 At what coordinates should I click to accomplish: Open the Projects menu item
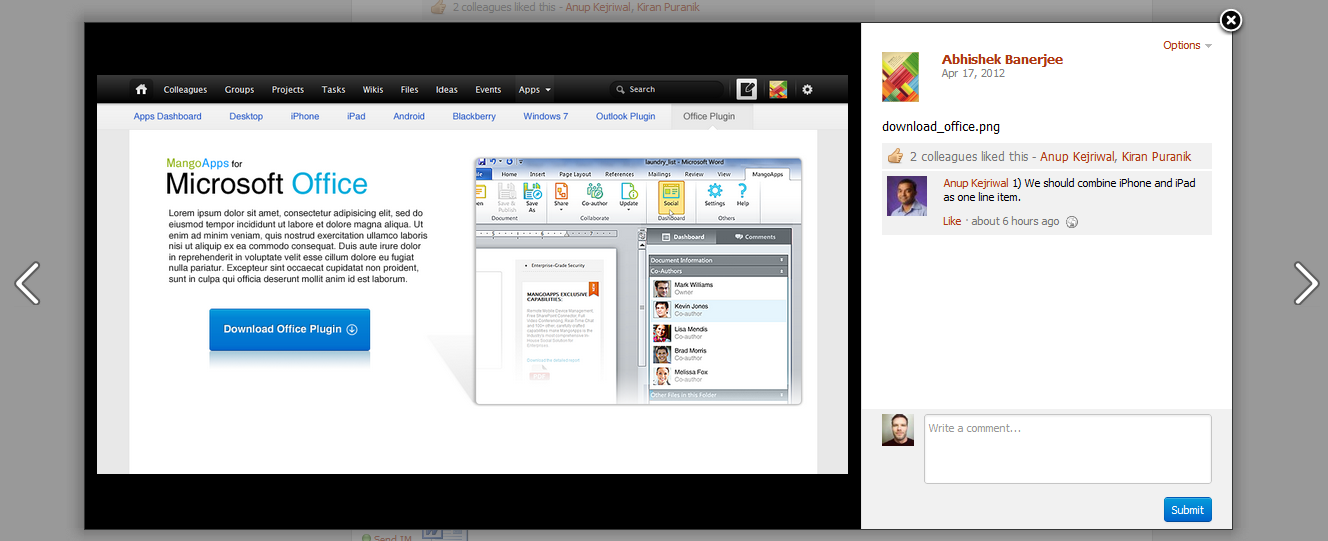[x=288, y=90]
